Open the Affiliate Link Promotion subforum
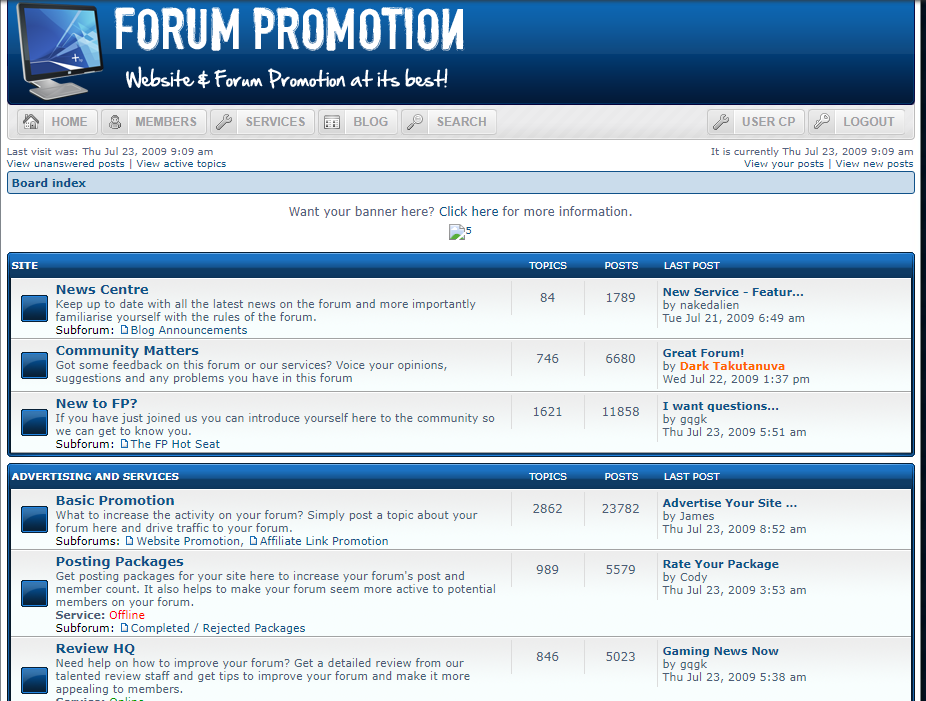The image size is (926, 701). click(324, 541)
